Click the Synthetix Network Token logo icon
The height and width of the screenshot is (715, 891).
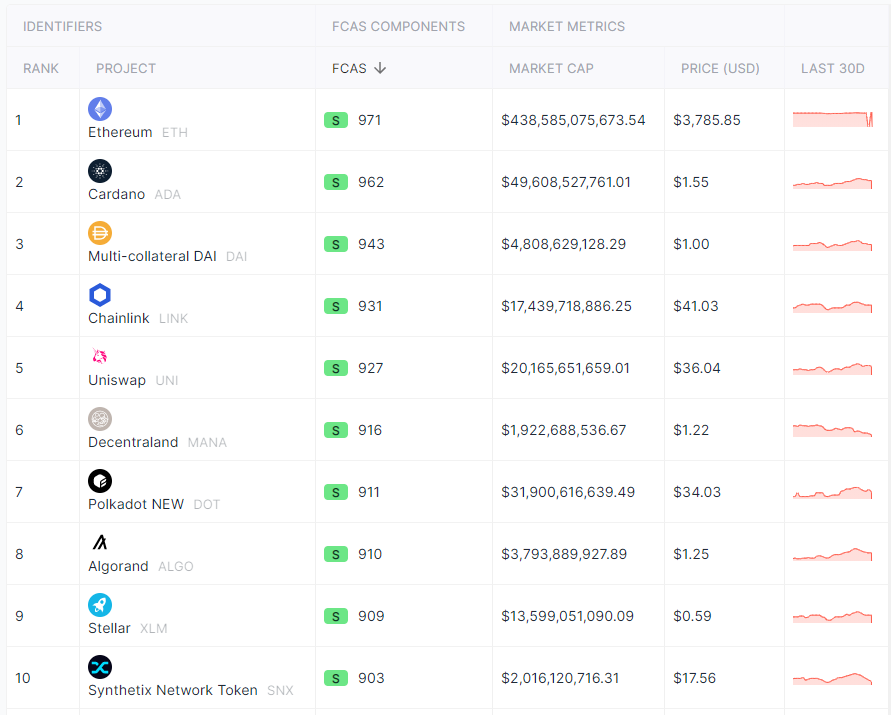coord(100,667)
